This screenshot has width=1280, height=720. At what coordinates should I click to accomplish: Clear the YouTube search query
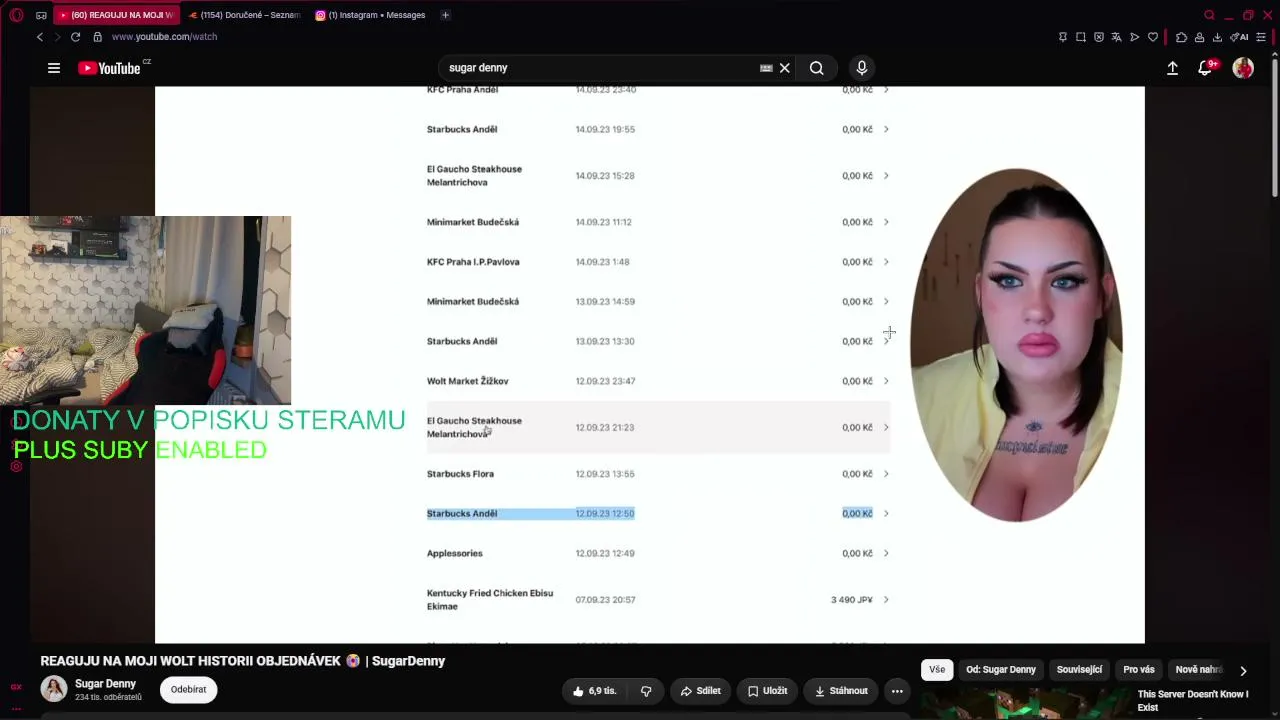click(x=785, y=68)
